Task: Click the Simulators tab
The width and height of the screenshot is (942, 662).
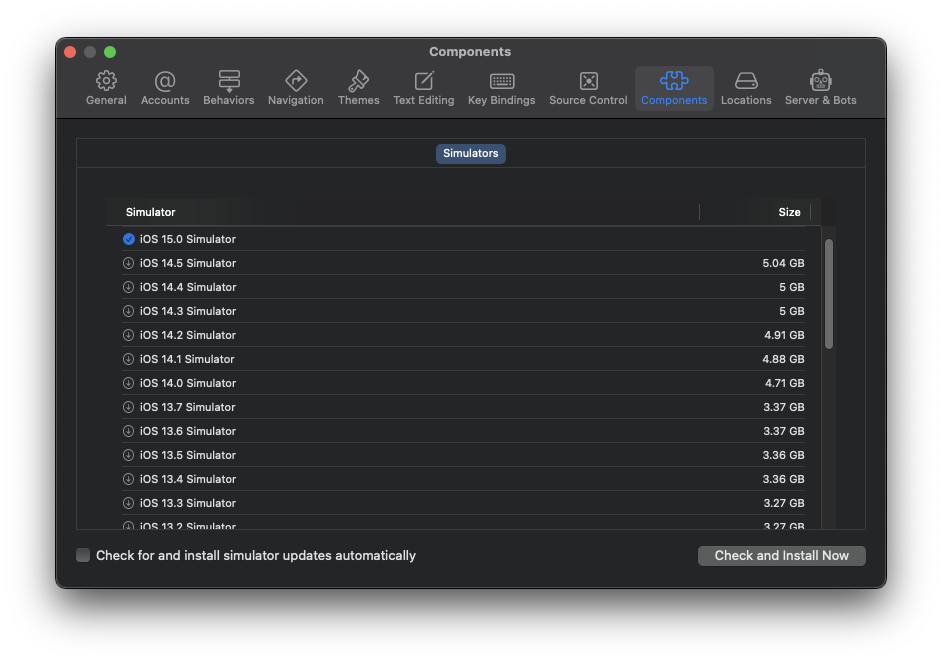Action: coord(470,153)
